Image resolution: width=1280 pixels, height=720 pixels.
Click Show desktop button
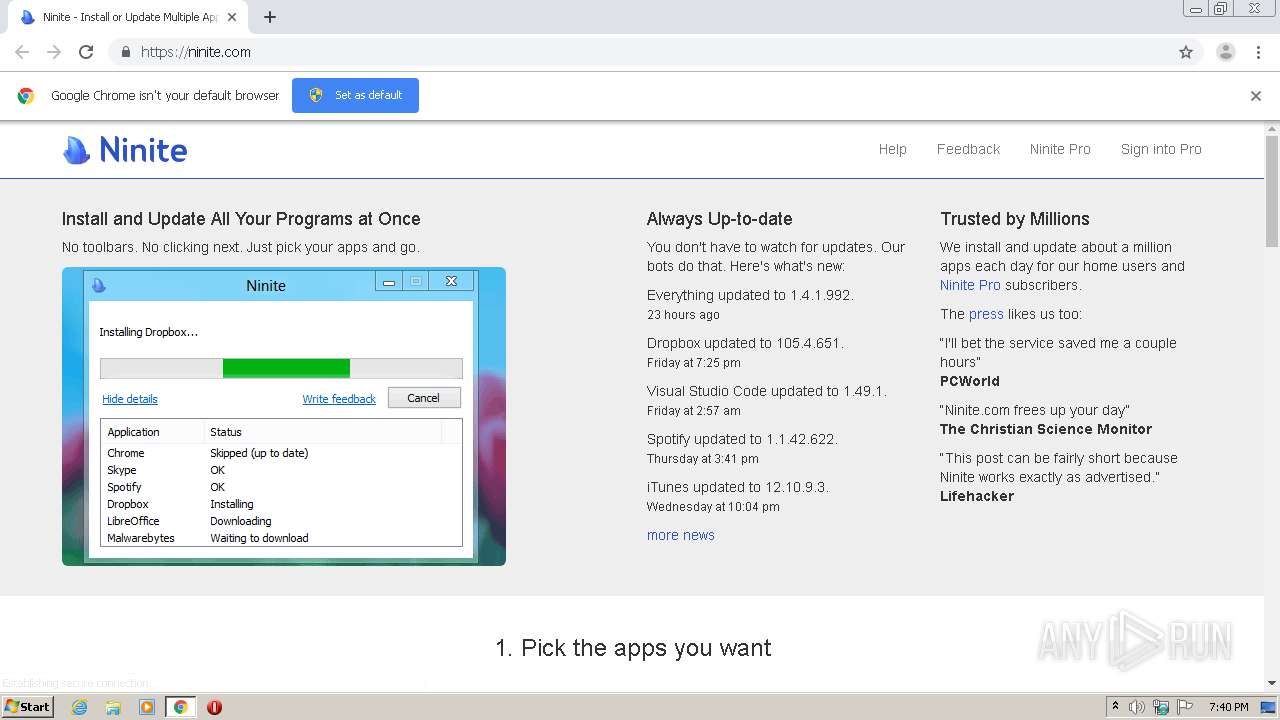[1269, 707]
